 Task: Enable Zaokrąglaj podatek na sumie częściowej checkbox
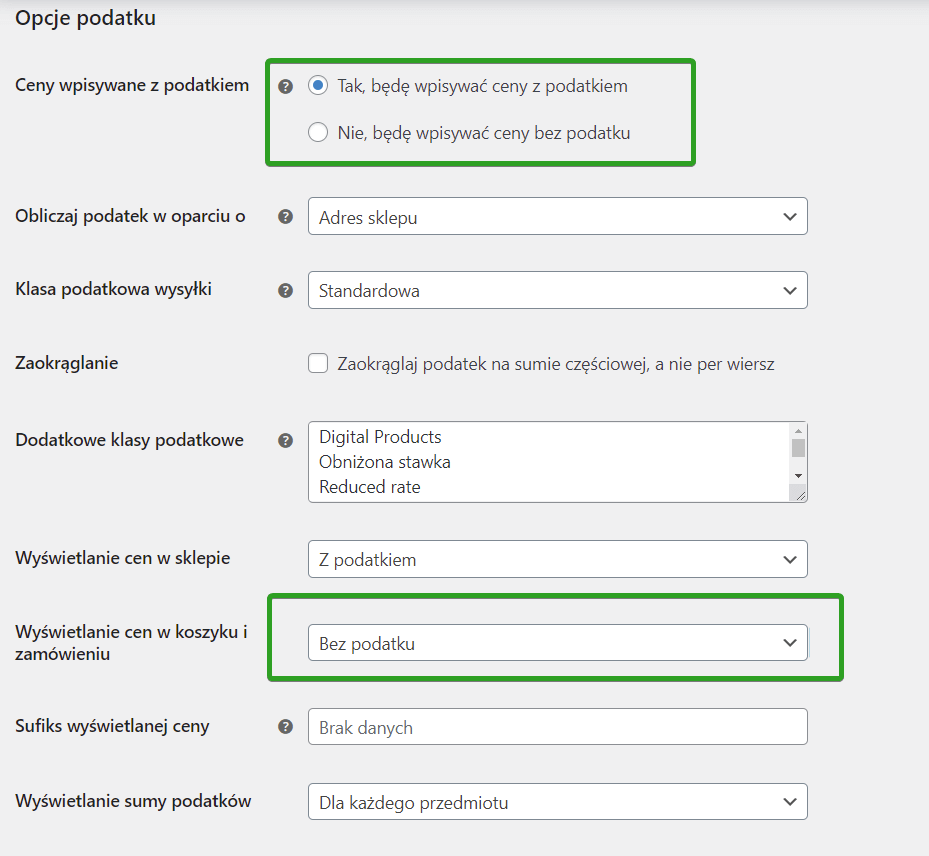coord(318,363)
